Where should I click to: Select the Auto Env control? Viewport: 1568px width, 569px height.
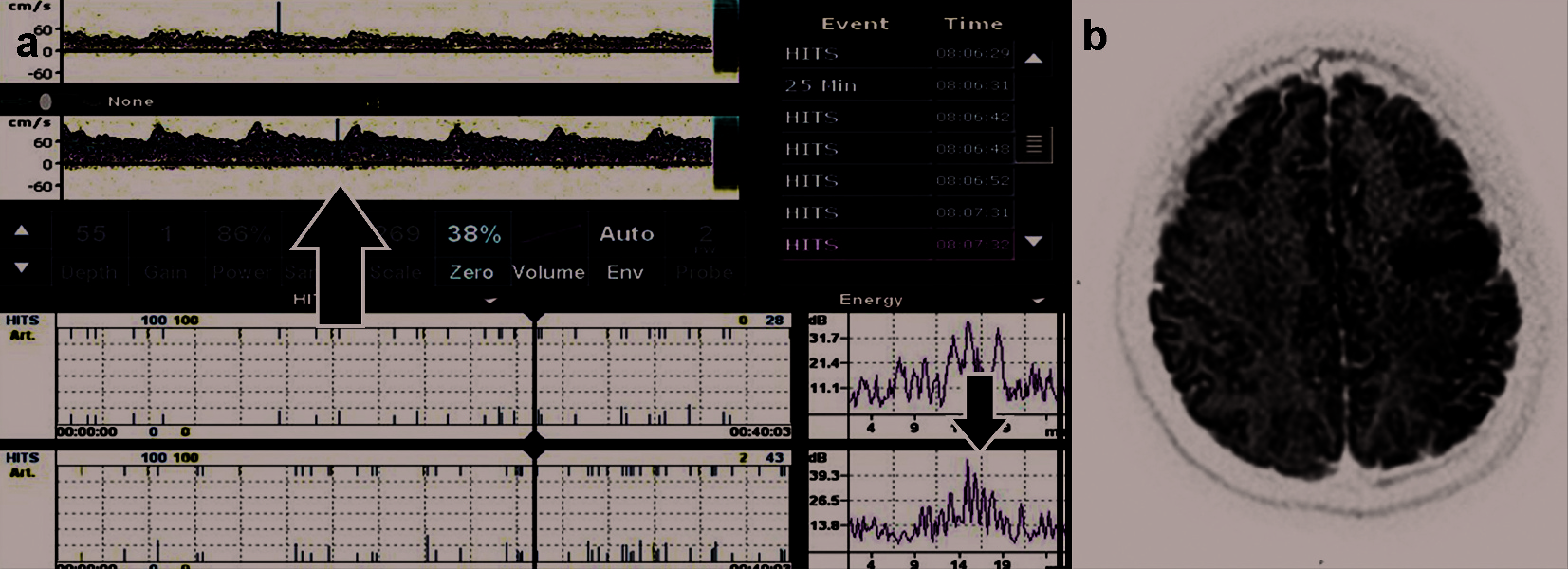click(626, 252)
